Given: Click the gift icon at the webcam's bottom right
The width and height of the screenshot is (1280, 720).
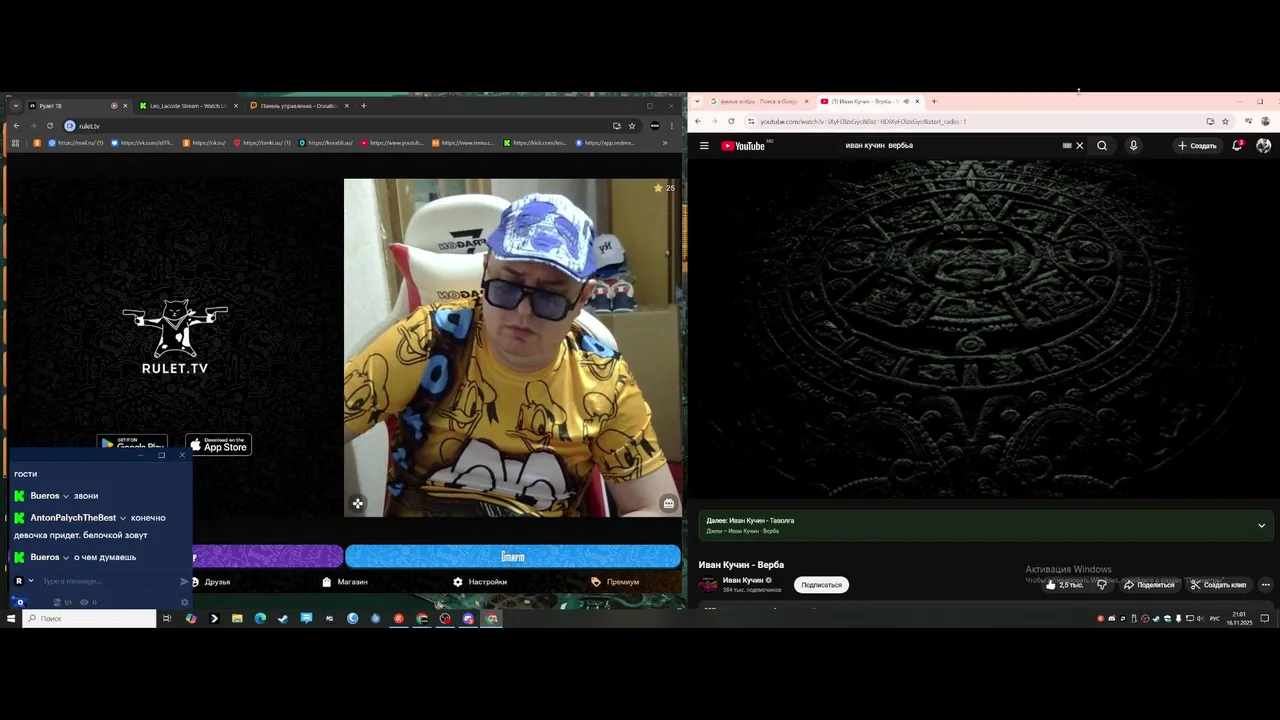Looking at the screenshot, I should 668,503.
